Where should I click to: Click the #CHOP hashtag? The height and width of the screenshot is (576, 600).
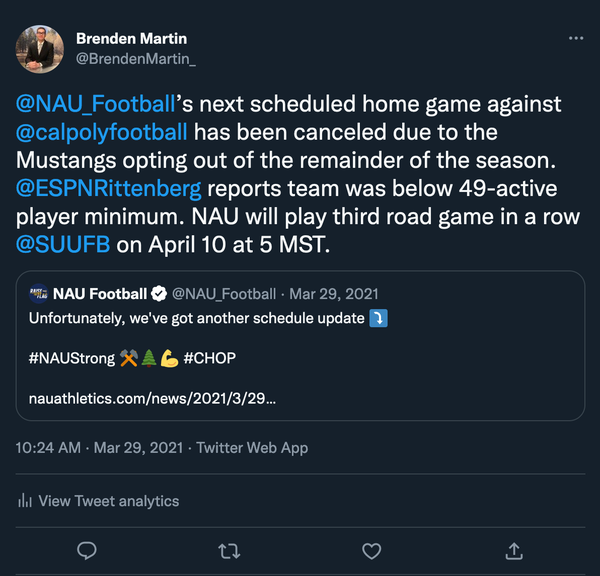(x=210, y=357)
